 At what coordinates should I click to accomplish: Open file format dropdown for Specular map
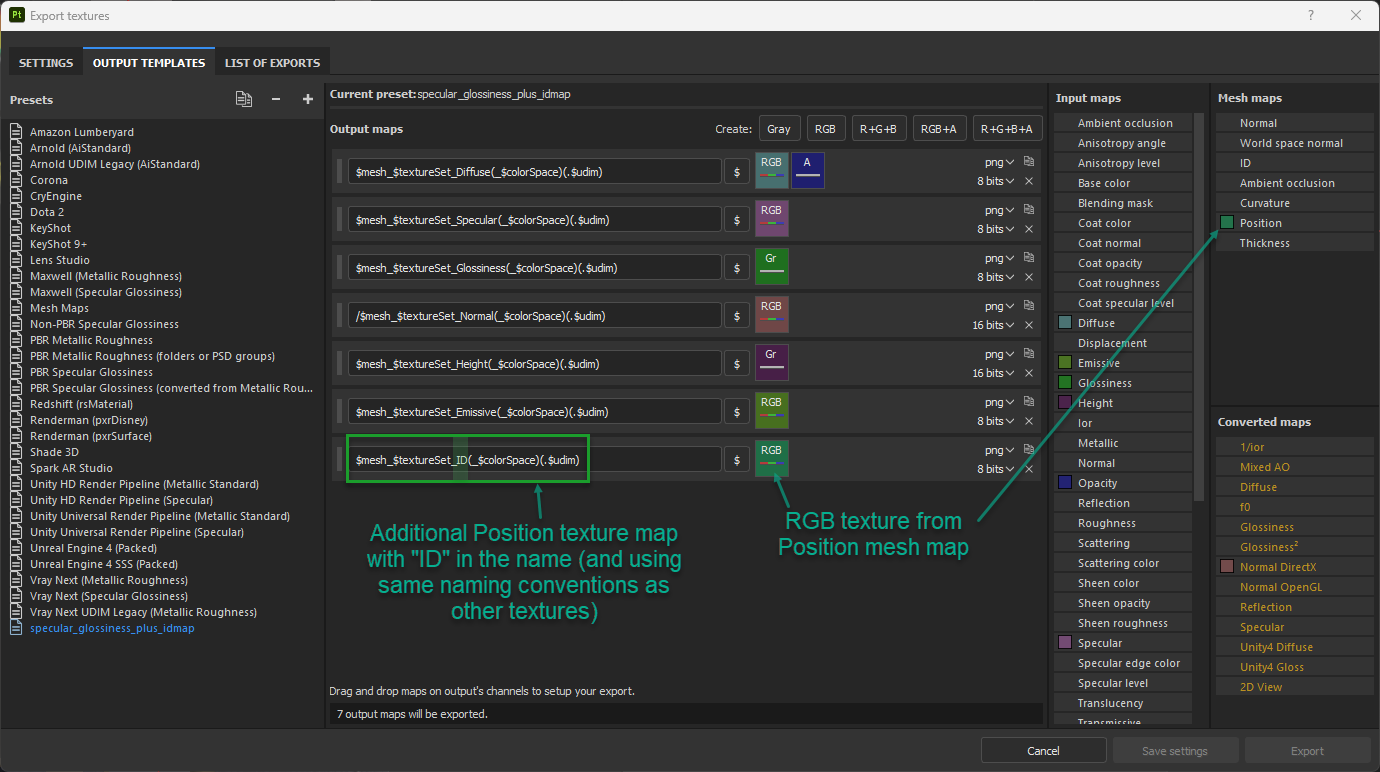point(999,210)
